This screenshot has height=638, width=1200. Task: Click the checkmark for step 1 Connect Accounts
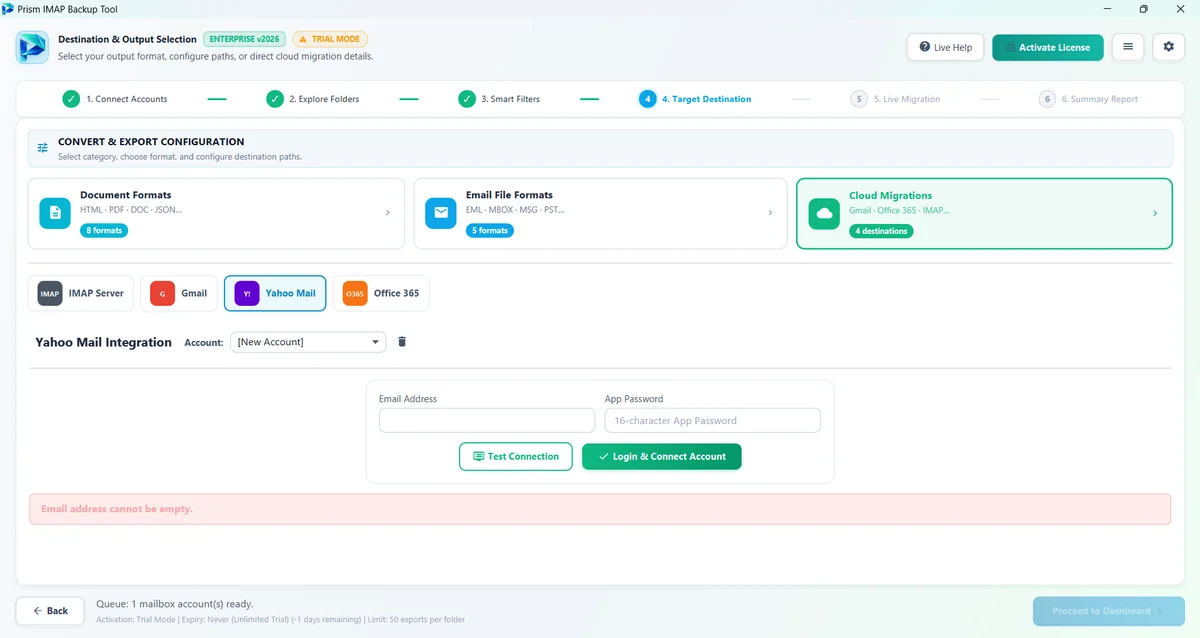coord(71,99)
